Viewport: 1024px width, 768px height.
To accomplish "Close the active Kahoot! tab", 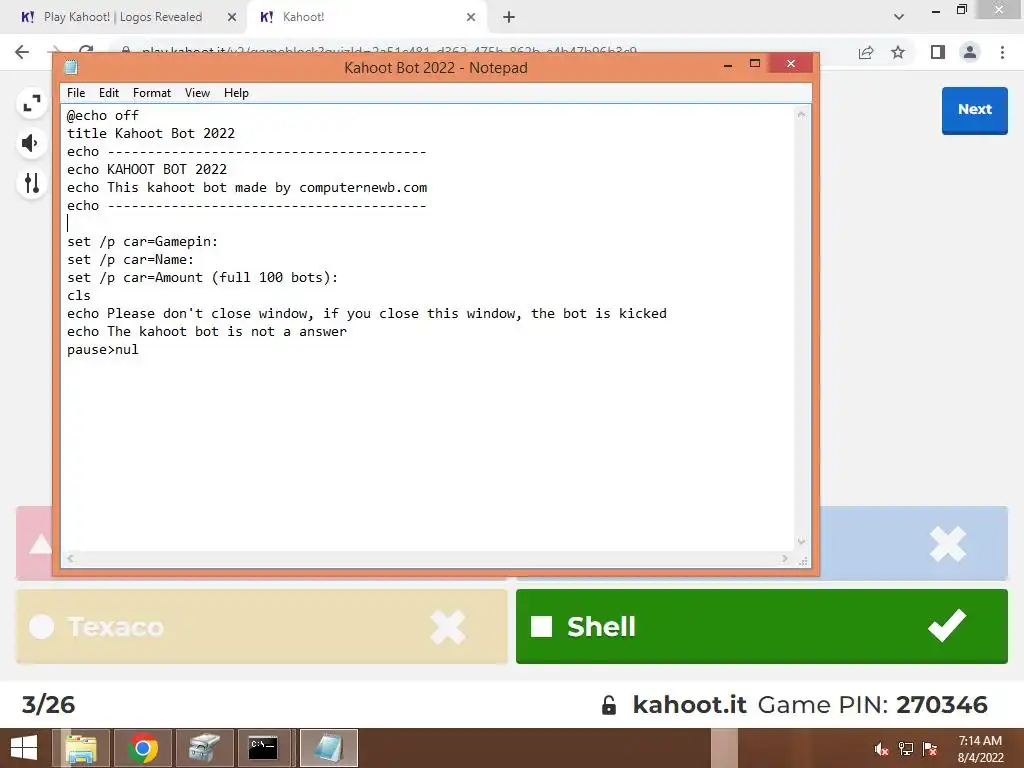I will pyautogui.click(x=471, y=17).
